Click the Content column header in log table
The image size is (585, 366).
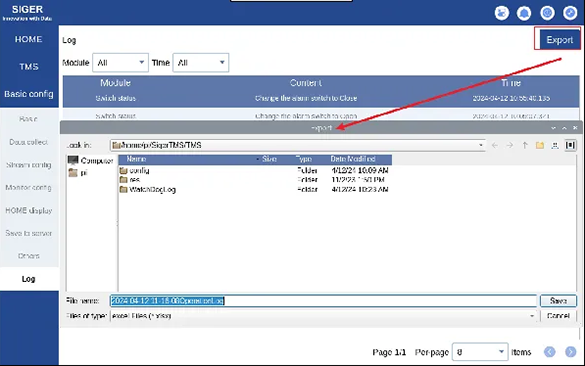point(306,83)
